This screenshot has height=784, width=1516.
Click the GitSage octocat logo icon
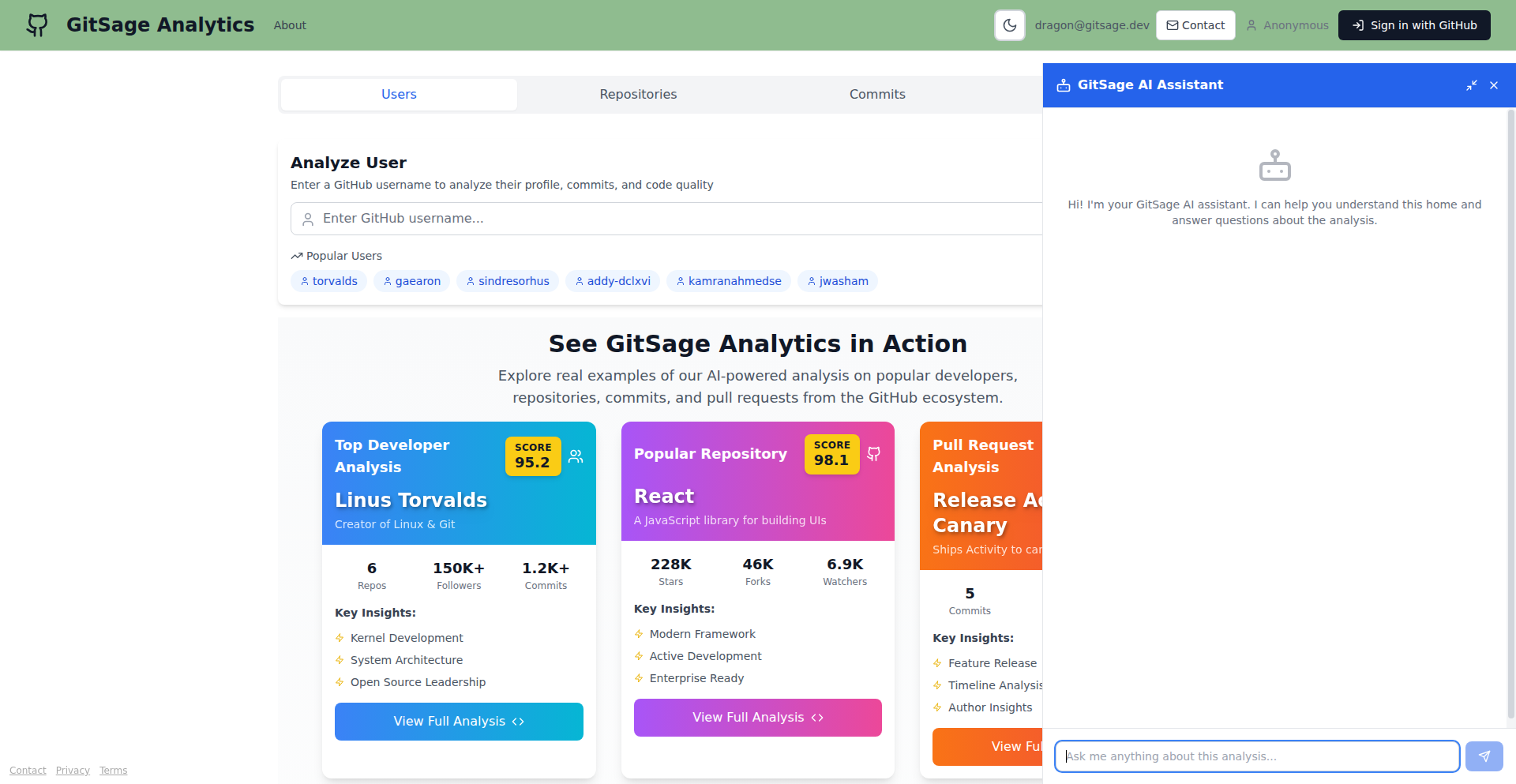pos(37,25)
